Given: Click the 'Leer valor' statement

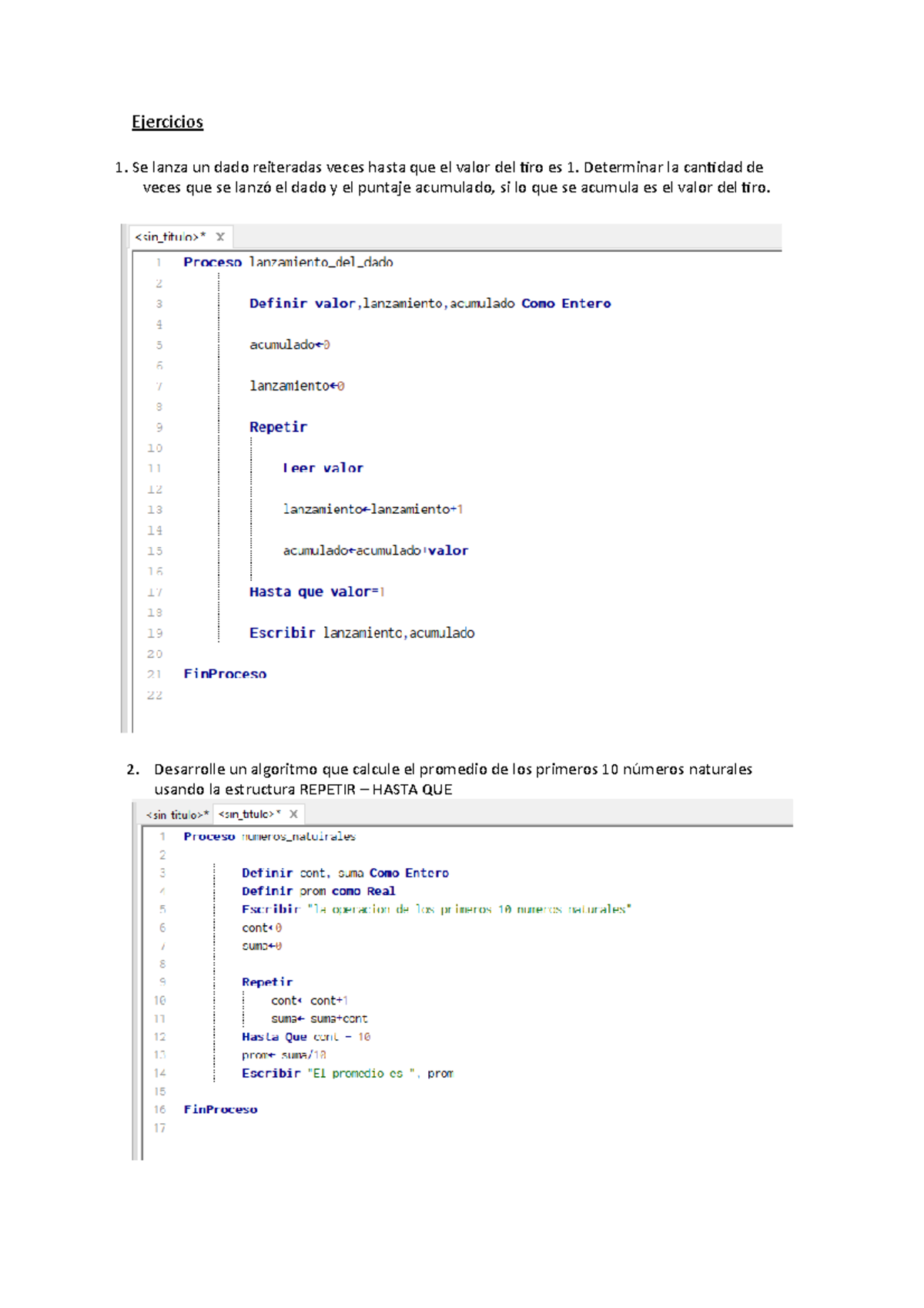Looking at the screenshot, I should click(323, 468).
